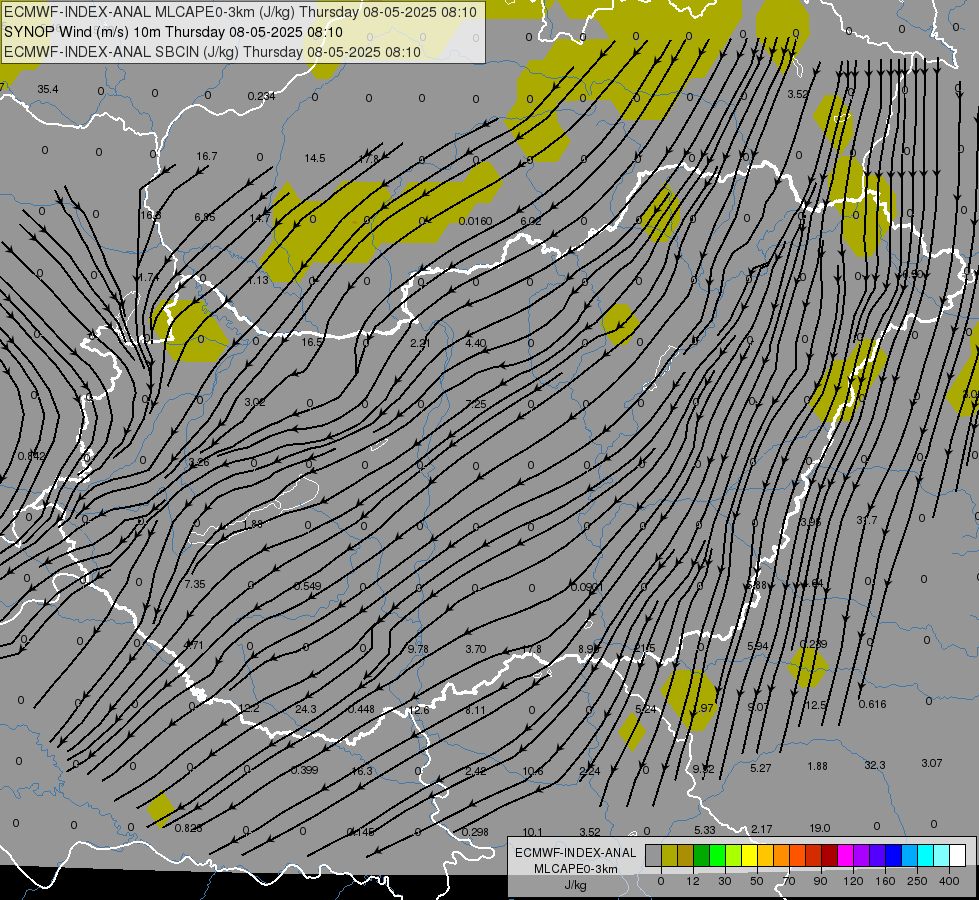The width and height of the screenshot is (979, 900).
Task: Click the map value 8.11
Action: pos(475,710)
